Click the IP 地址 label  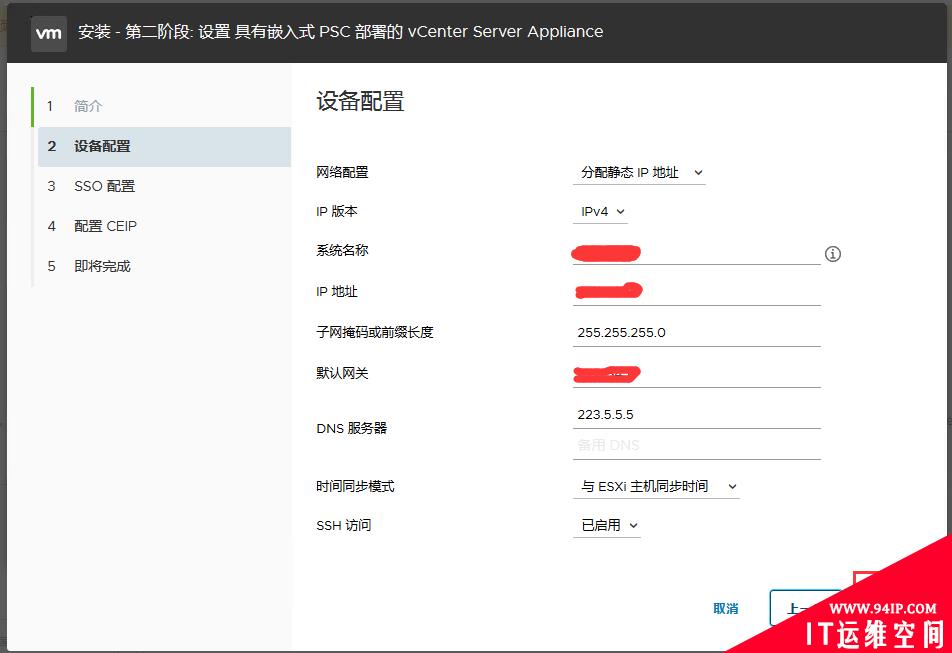pyautogui.click(x=336, y=291)
